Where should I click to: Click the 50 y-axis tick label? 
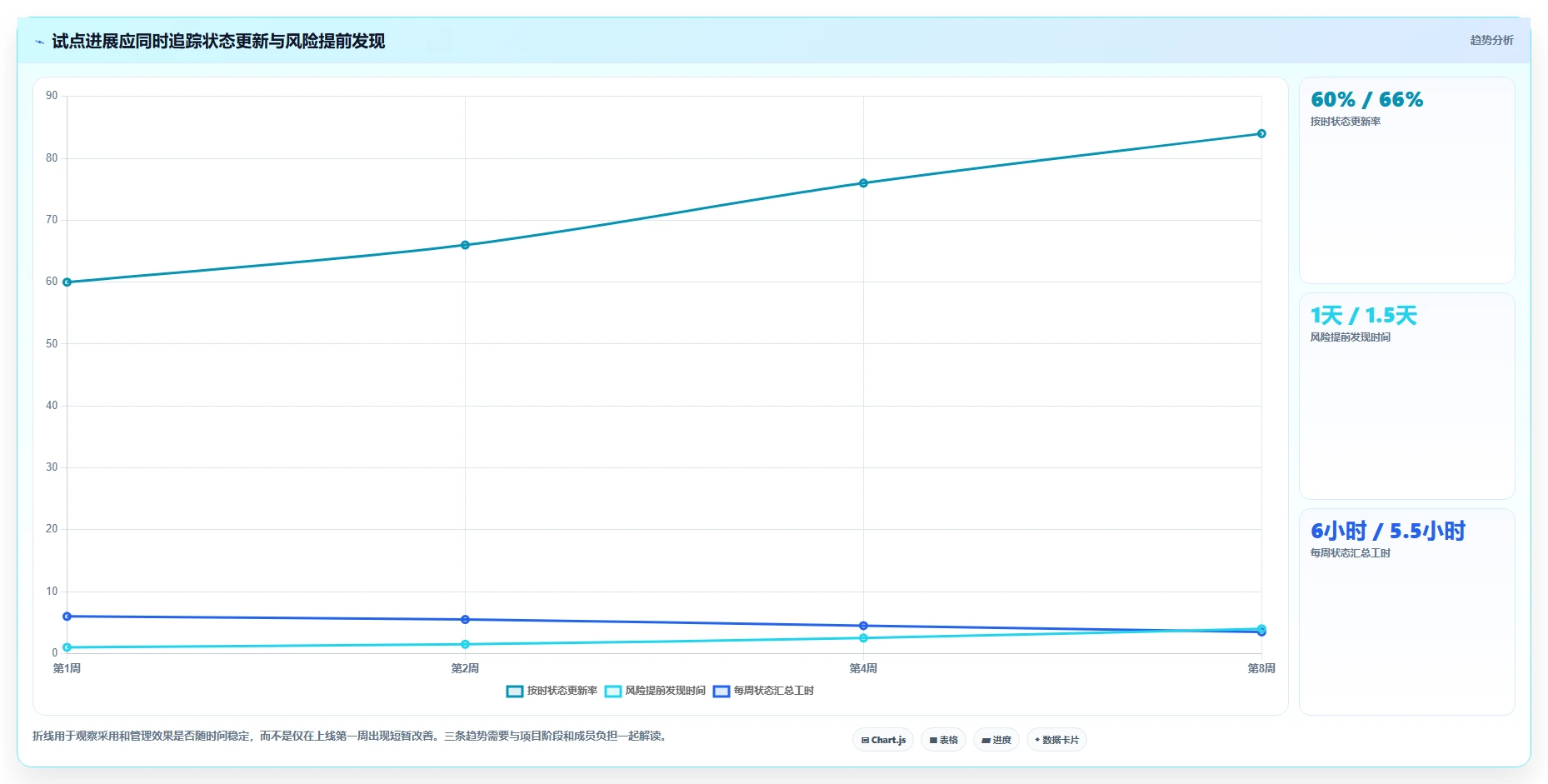52,344
